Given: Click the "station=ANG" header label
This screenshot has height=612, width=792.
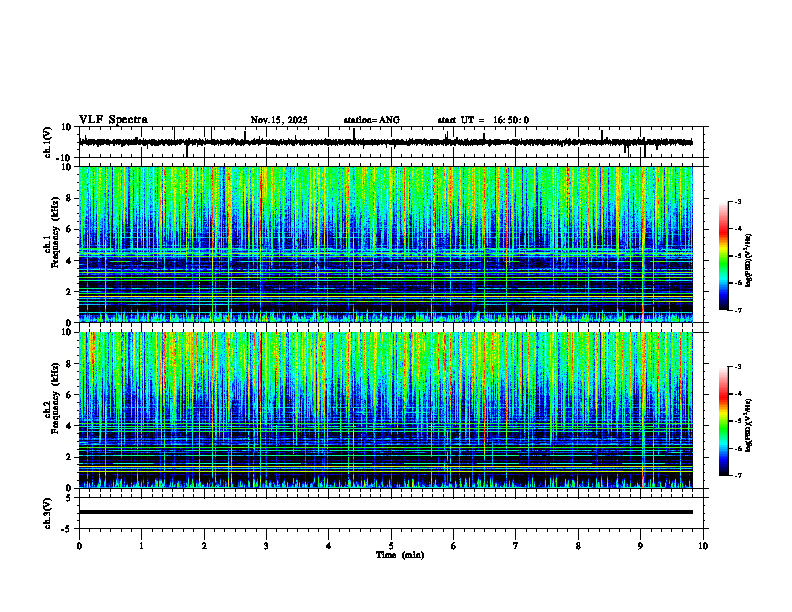Looking at the screenshot, I should 372,120.
